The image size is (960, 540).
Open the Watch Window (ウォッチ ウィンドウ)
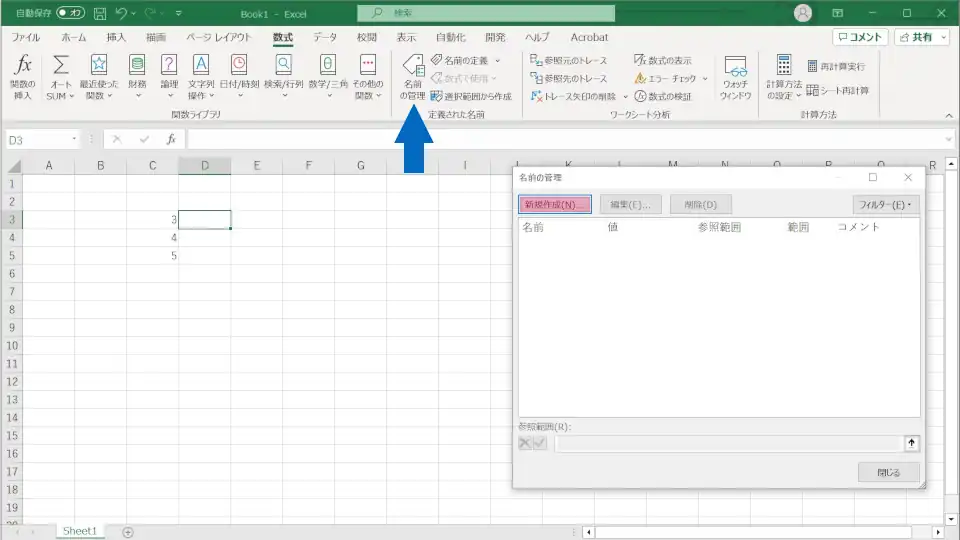point(735,77)
